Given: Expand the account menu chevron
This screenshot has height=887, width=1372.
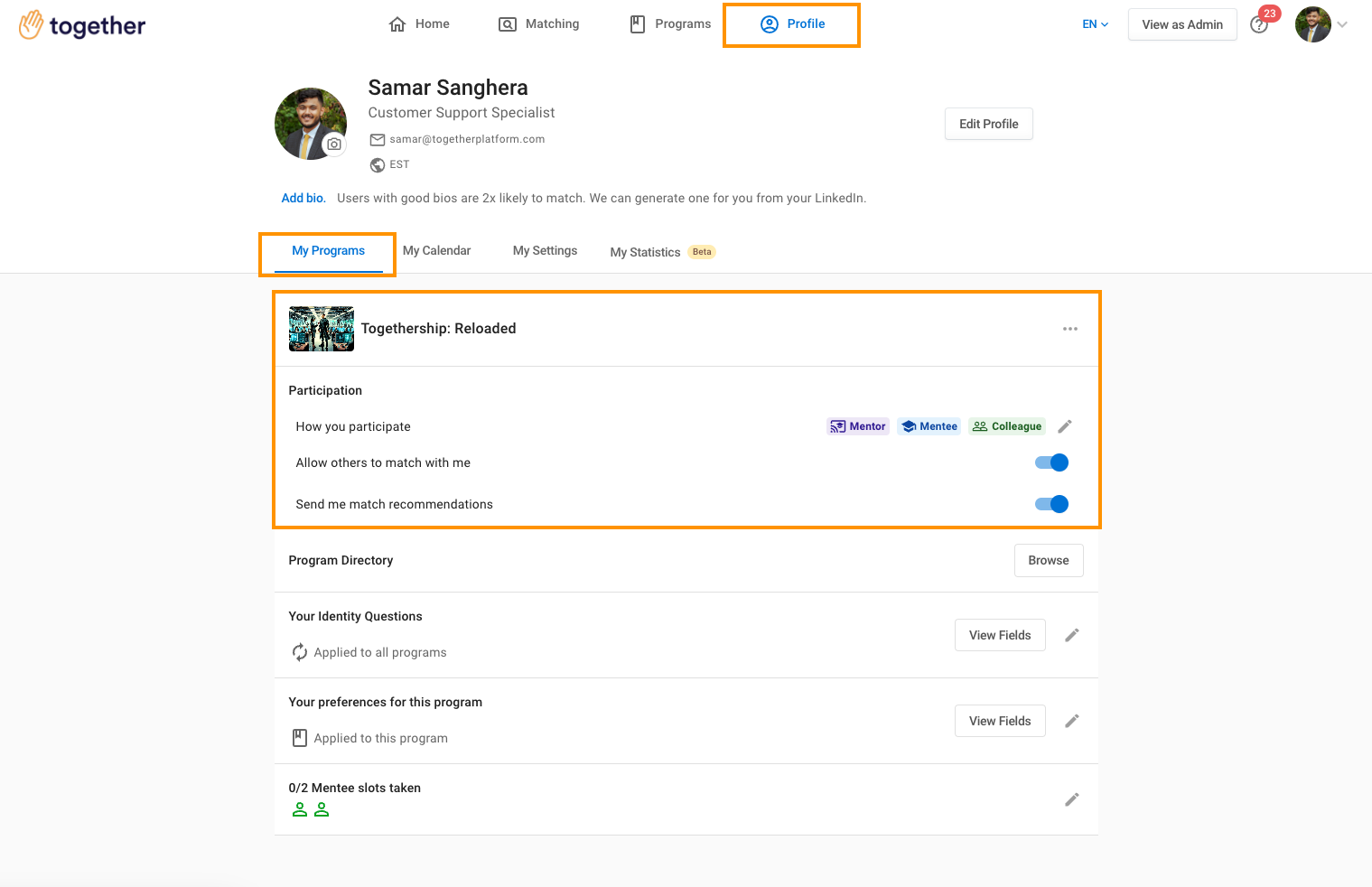Looking at the screenshot, I should pyautogui.click(x=1342, y=25).
